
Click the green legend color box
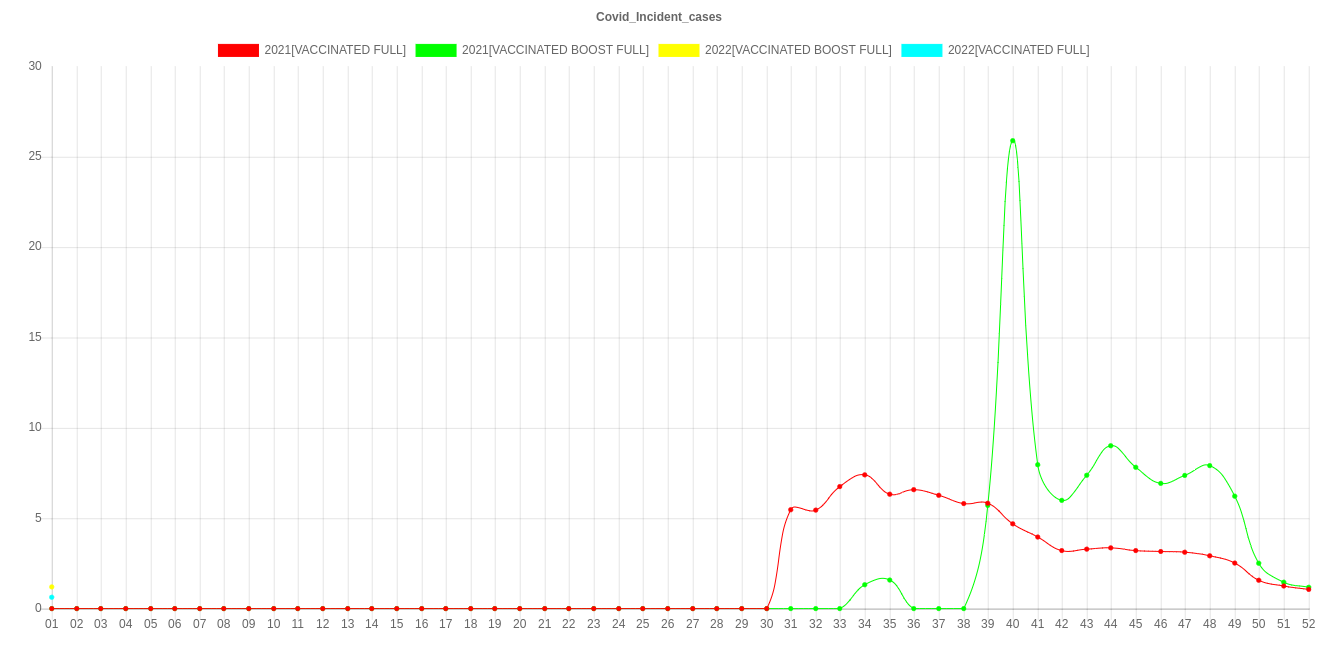(x=435, y=50)
